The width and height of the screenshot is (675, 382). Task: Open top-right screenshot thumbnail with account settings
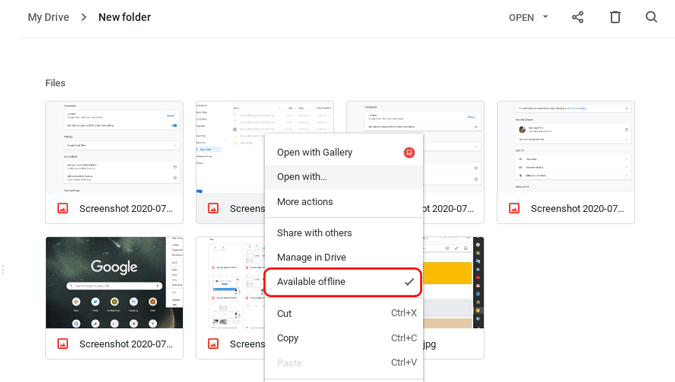coord(566,147)
